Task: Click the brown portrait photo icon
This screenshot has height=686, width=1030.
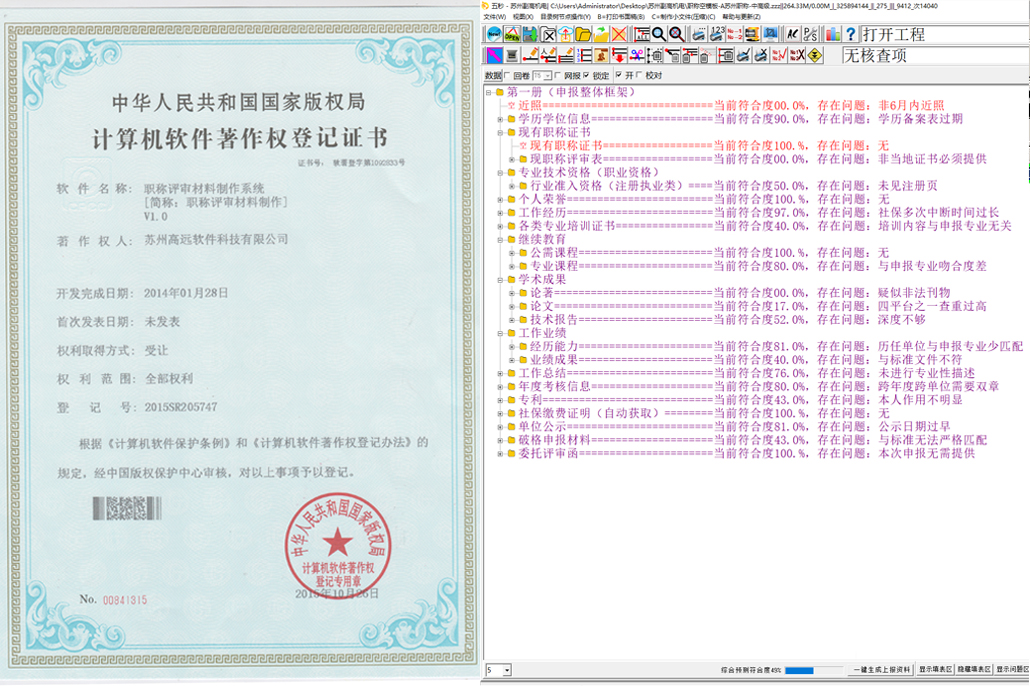Action: 601,55
